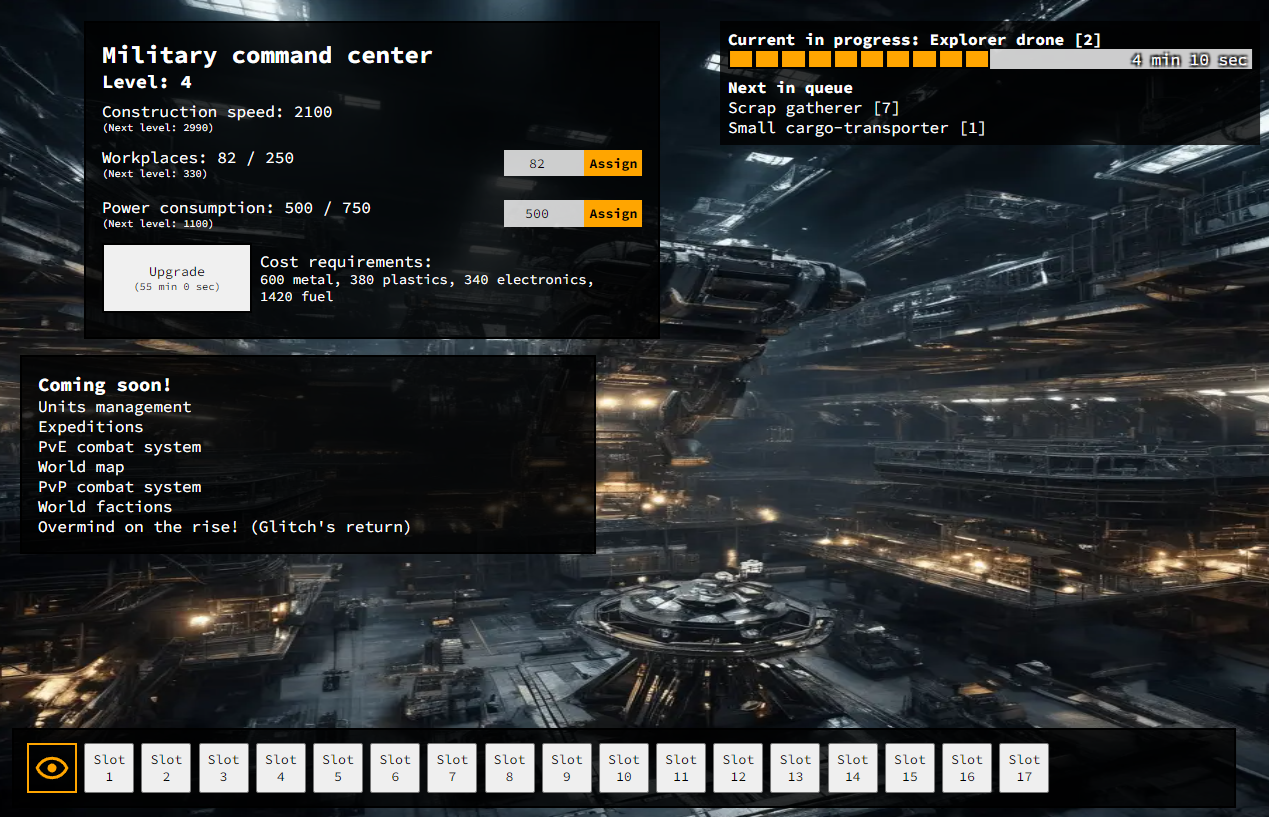This screenshot has width=1269, height=817.
Task: Assign workers to Workplaces
Action: 612,163
